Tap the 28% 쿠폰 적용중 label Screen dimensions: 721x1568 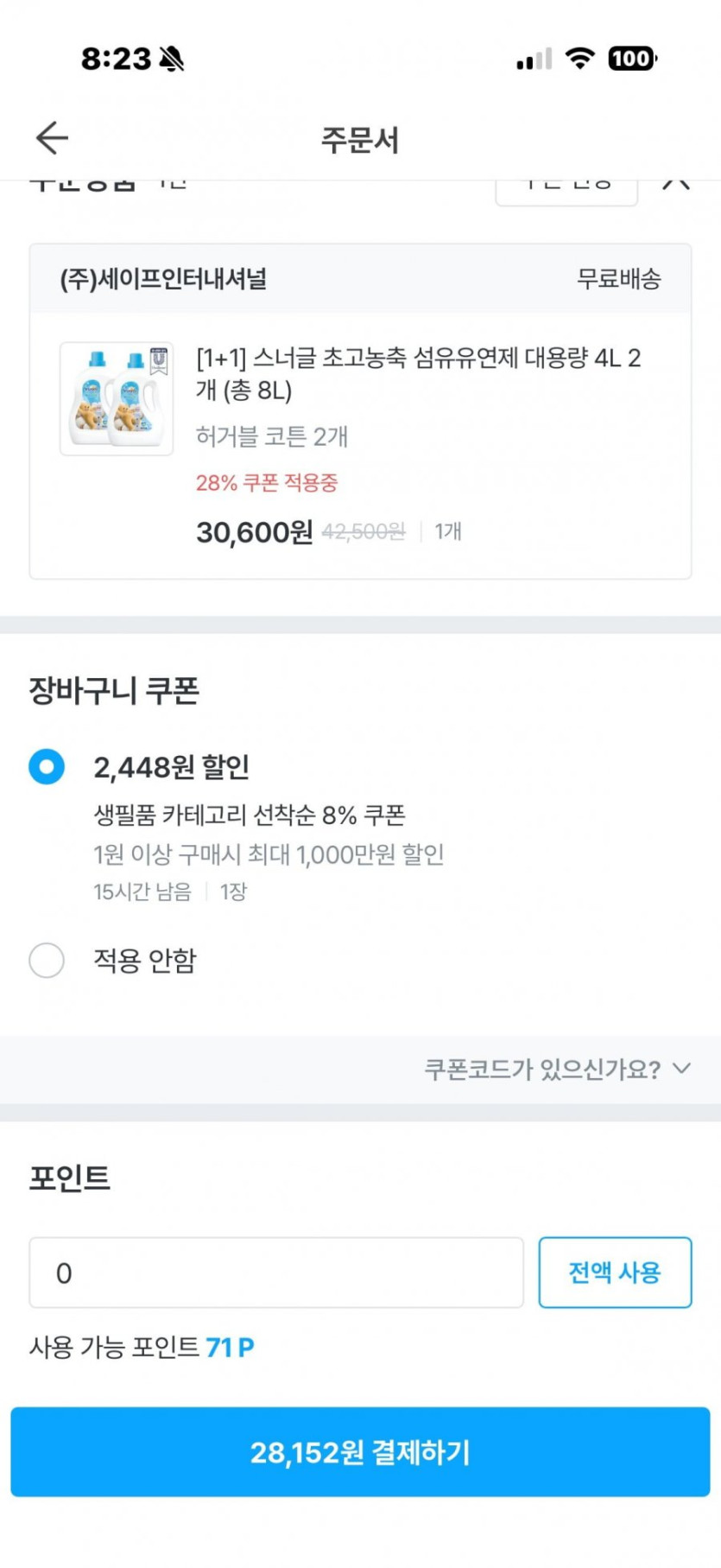click(x=267, y=483)
